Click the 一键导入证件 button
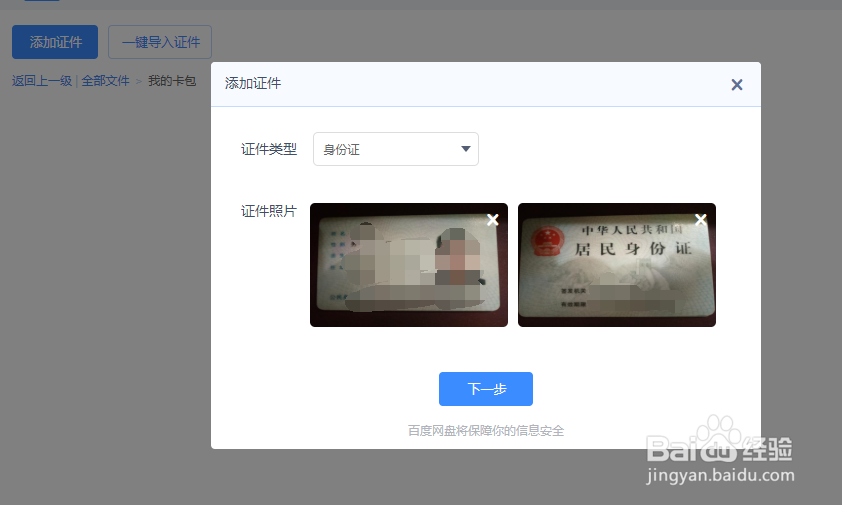Image resolution: width=842 pixels, height=505 pixels. (x=160, y=42)
